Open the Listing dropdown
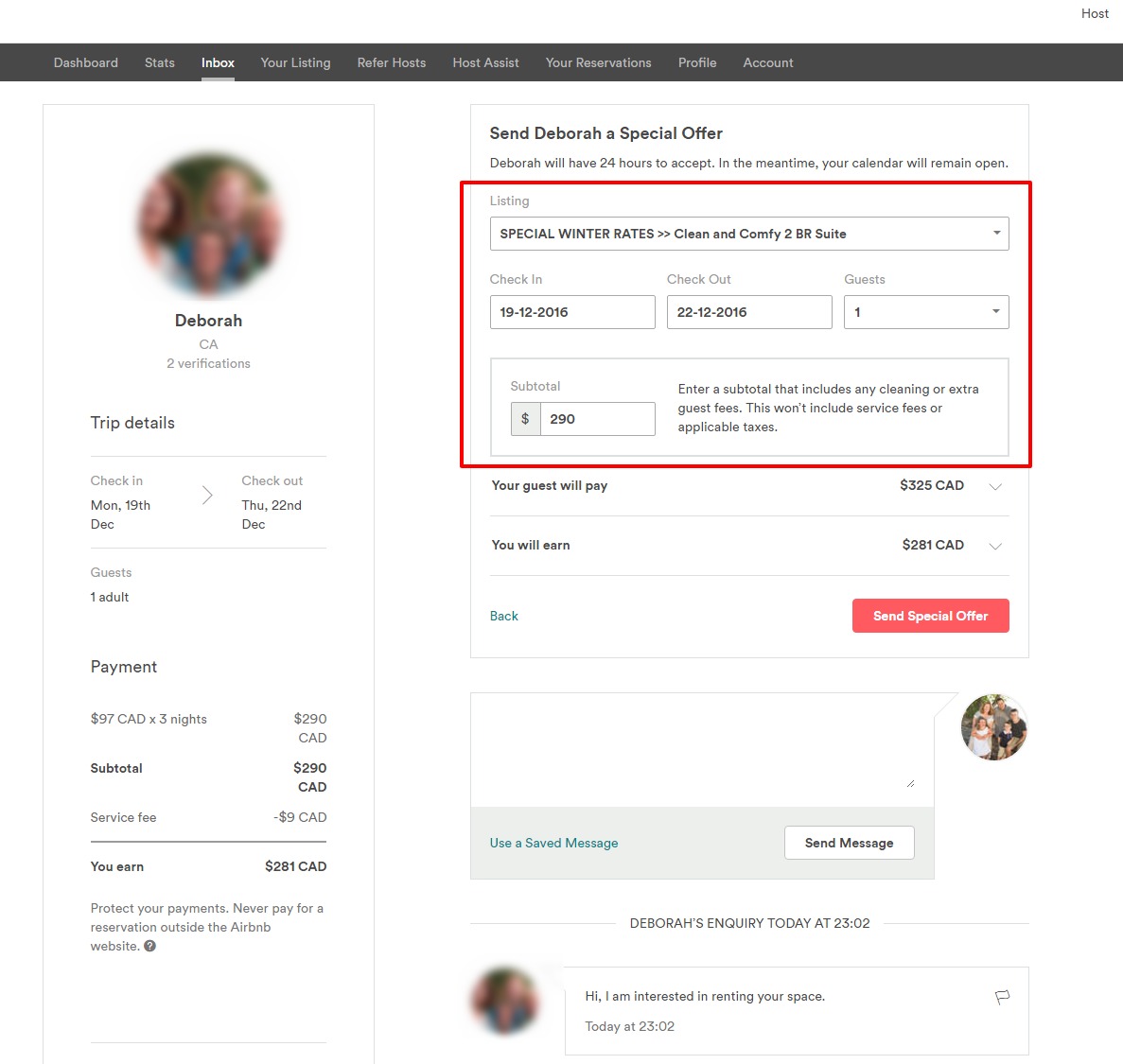Image resolution: width=1123 pixels, height=1064 pixels. pyautogui.click(x=748, y=234)
